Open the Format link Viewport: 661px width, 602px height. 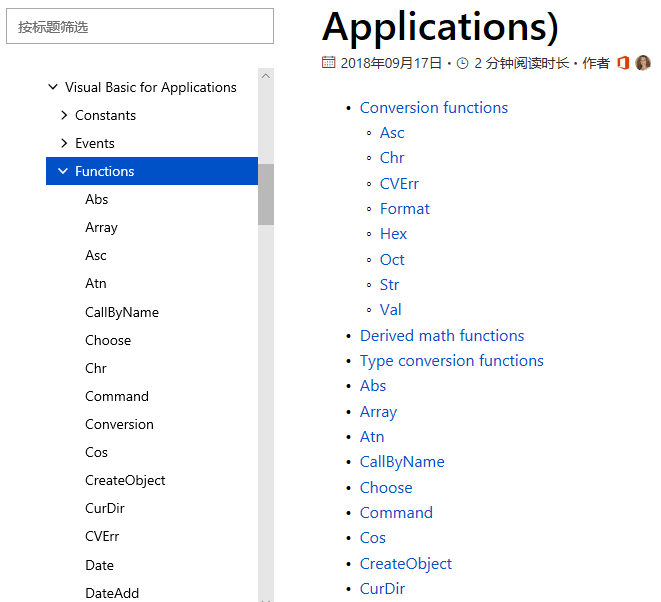point(405,209)
